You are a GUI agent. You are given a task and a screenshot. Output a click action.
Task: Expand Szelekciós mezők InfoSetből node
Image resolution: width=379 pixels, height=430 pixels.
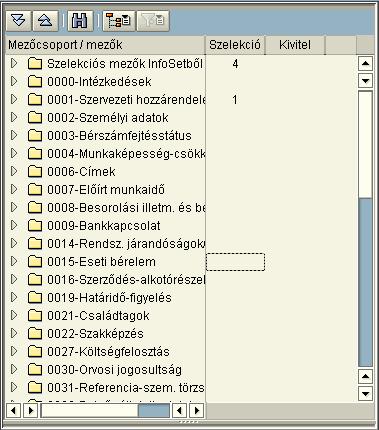(14, 63)
